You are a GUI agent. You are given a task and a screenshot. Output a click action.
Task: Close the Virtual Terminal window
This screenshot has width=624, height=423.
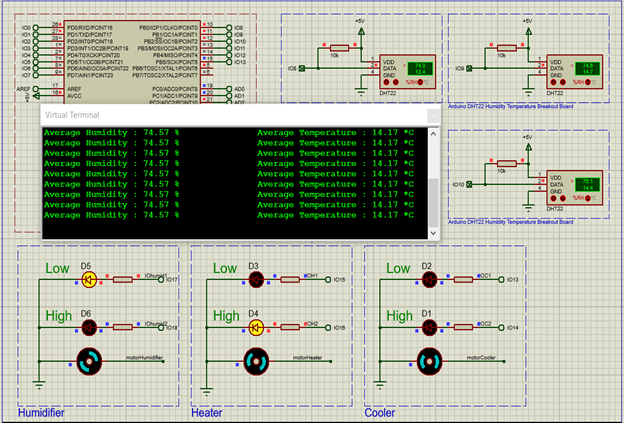tap(433, 116)
